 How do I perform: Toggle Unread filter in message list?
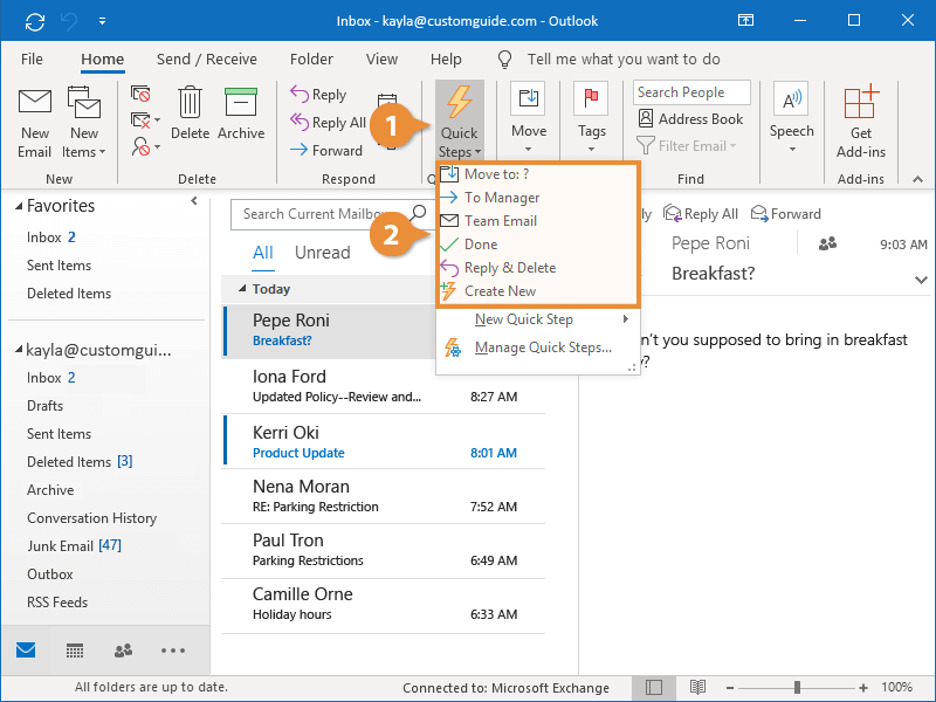(322, 253)
